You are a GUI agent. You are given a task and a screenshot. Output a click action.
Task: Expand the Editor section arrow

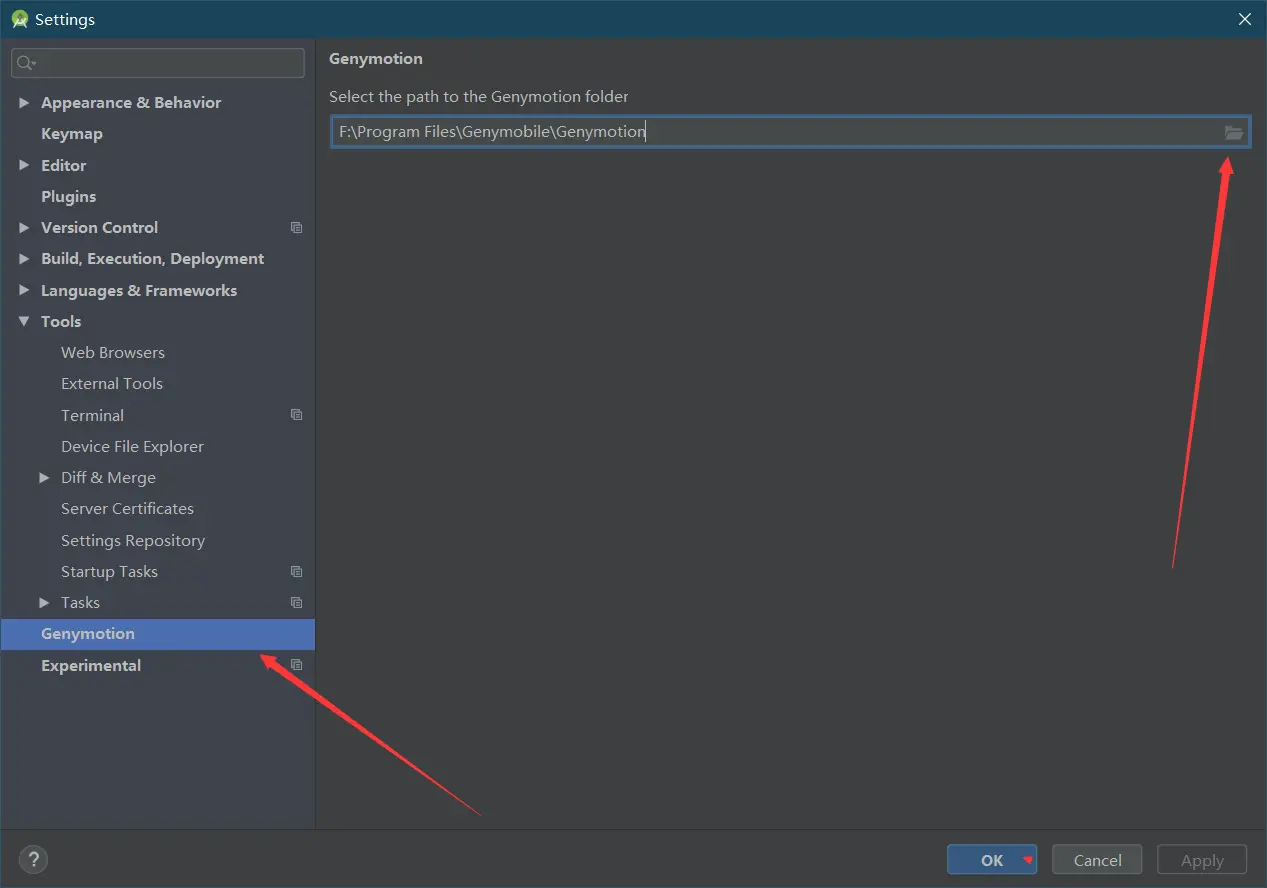click(x=24, y=165)
